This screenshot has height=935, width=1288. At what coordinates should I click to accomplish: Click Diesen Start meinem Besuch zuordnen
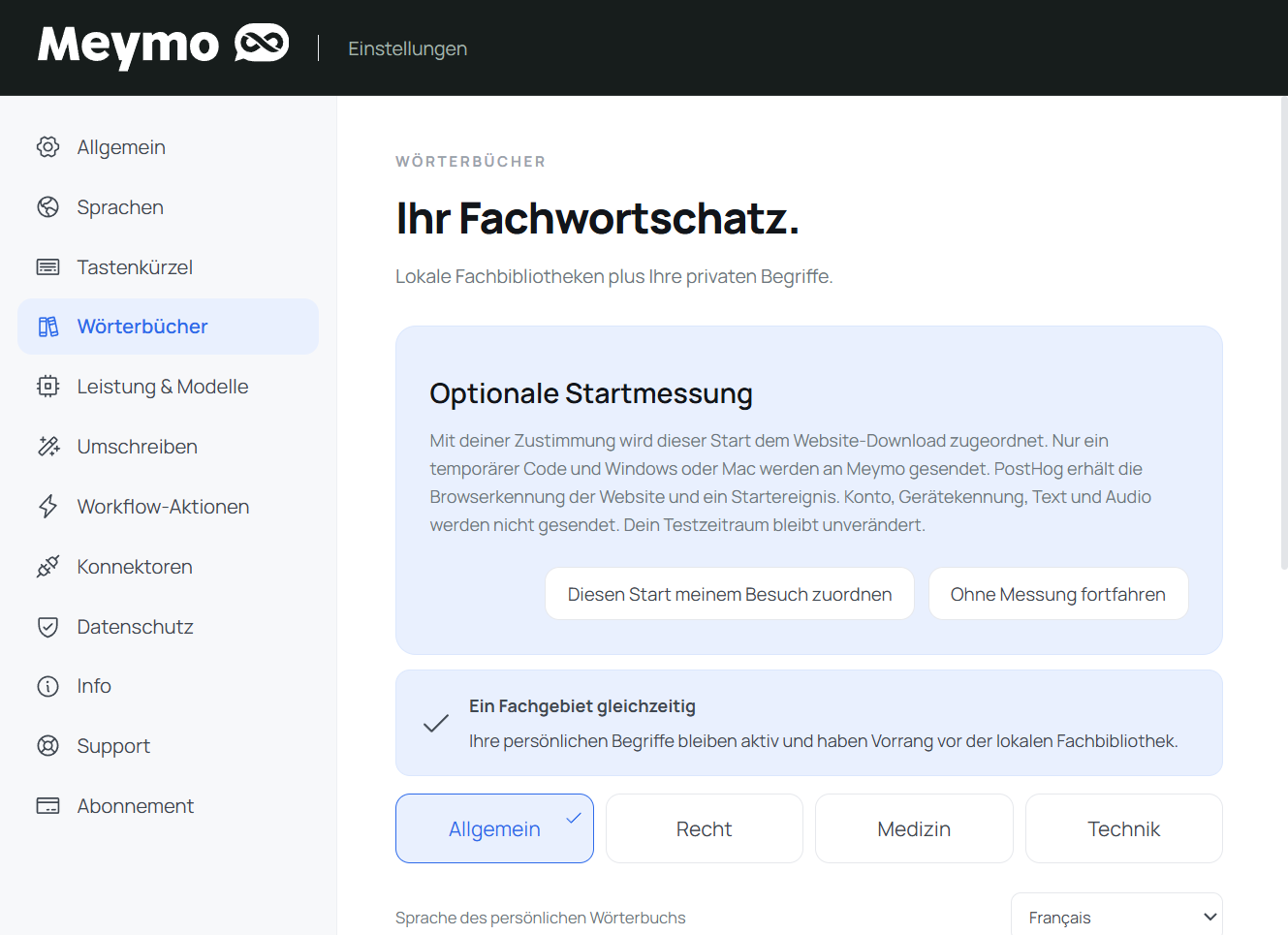coord(730,594)
